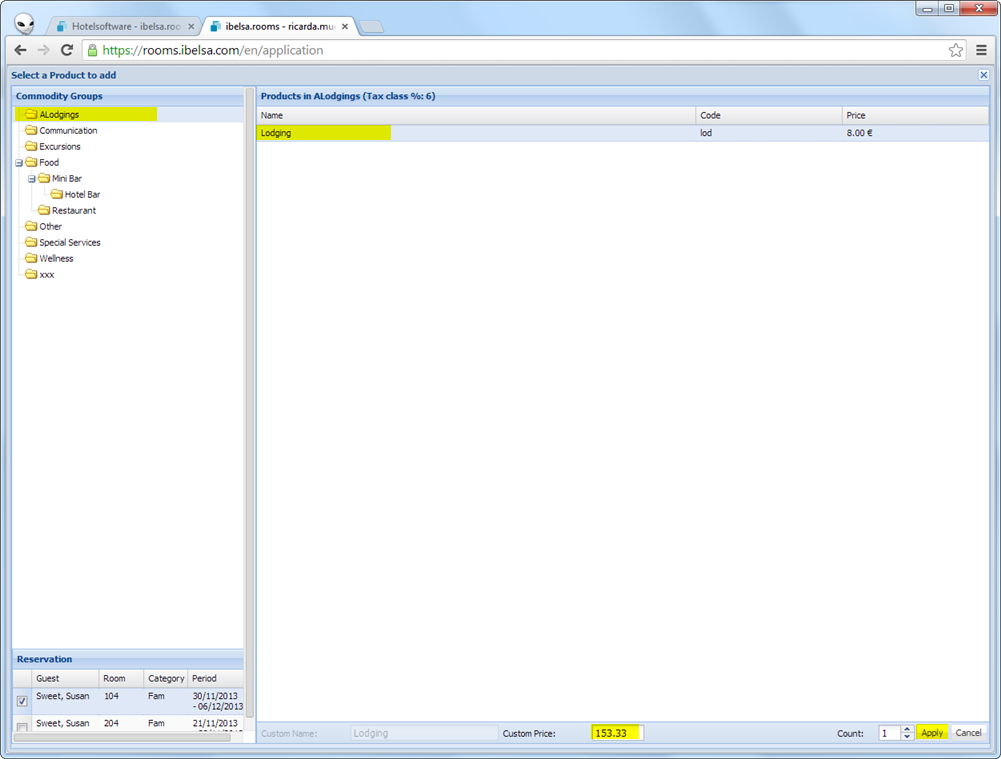Close the Select a Product dialog
Viewport: 1001px width, 759px height.
(983, 75)
